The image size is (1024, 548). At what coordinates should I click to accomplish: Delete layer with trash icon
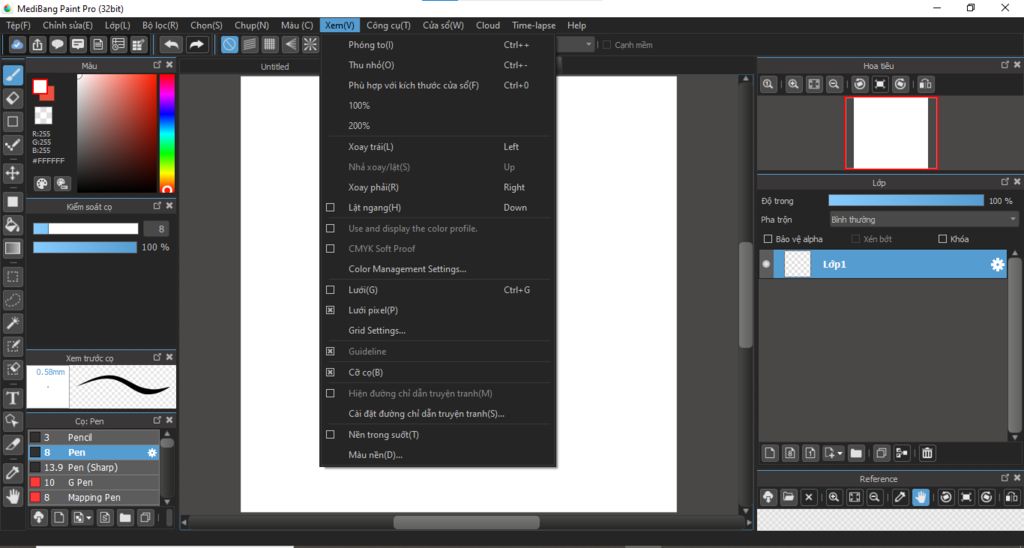[927, 453]
